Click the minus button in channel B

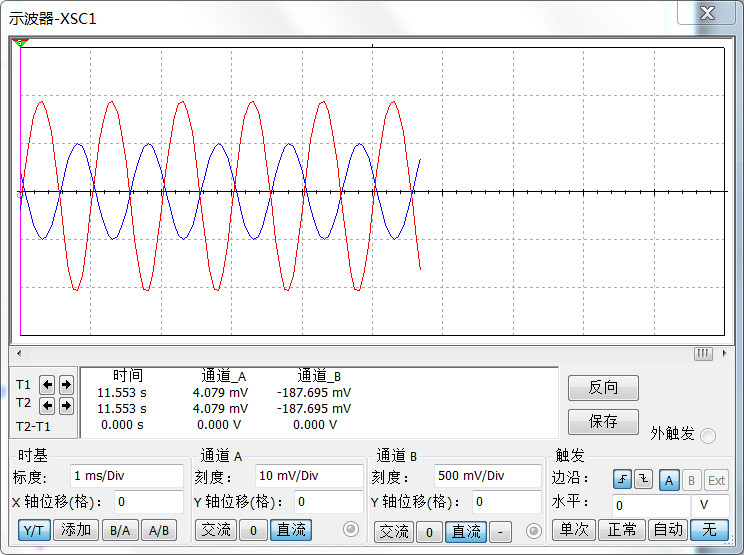point(502,531)
